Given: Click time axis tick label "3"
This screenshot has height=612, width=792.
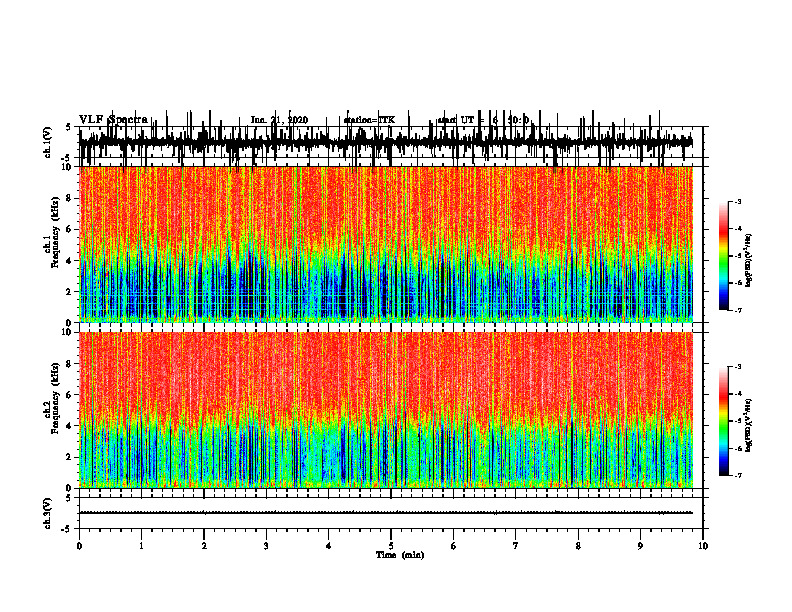Looking at the screenshot, I should pyautogui.click(x=266, y=546).
